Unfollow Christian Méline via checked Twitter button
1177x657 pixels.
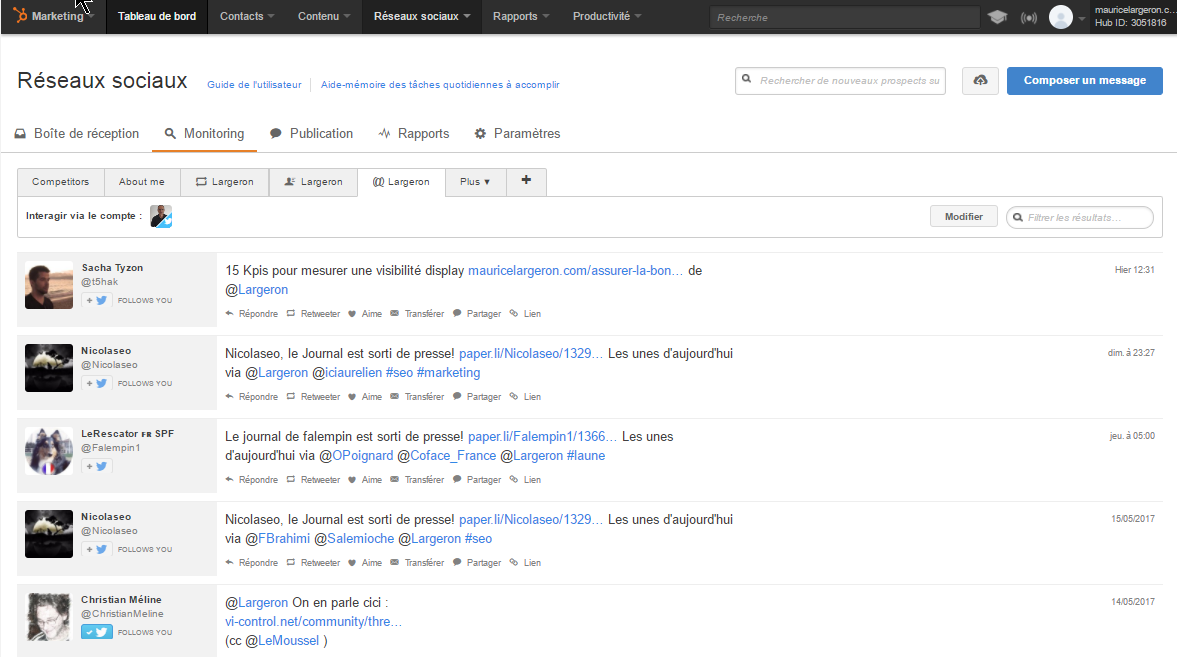pyautogui.click(x=97, y=632)
